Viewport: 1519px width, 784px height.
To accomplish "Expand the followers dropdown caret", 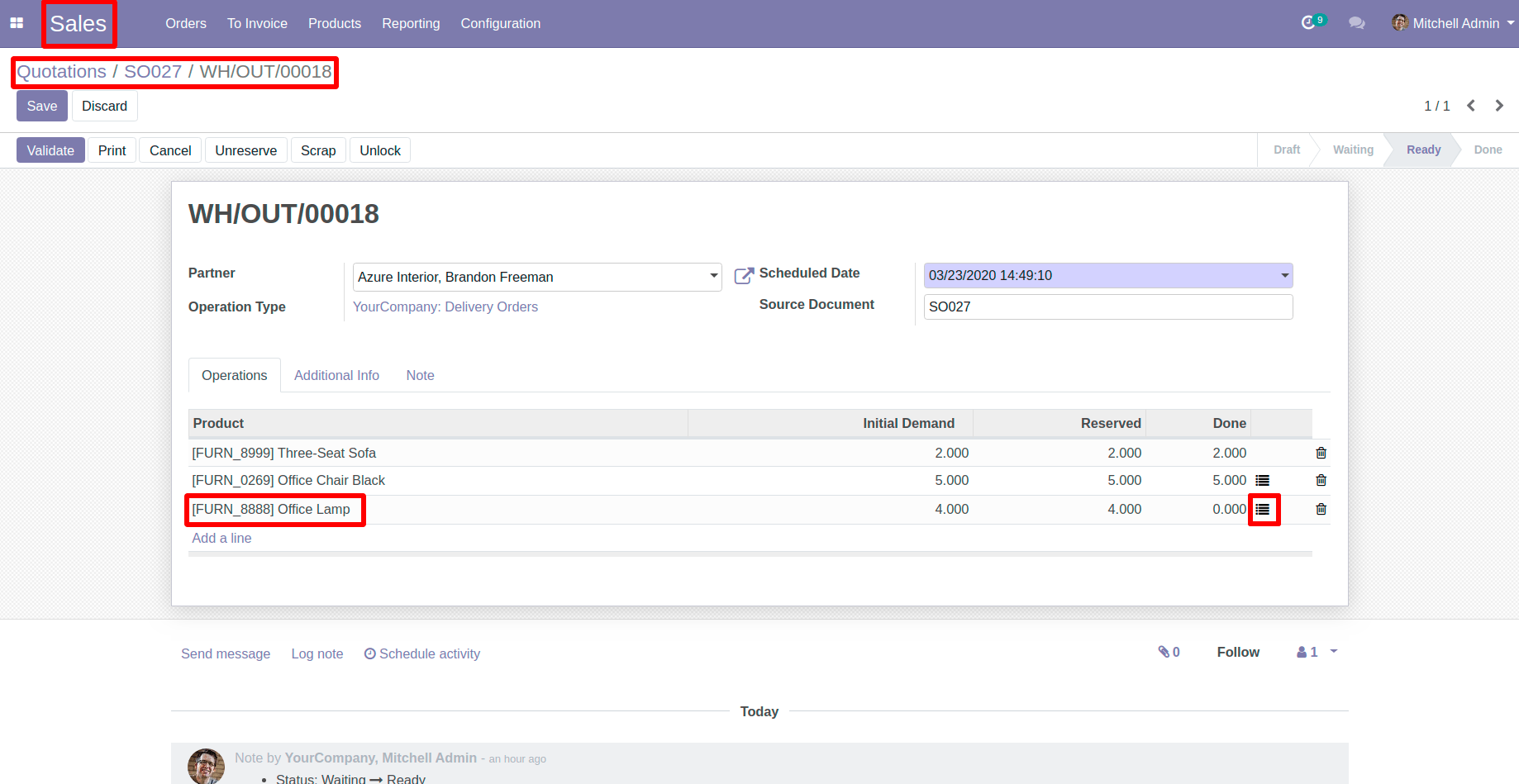I will pos(1333,652).
